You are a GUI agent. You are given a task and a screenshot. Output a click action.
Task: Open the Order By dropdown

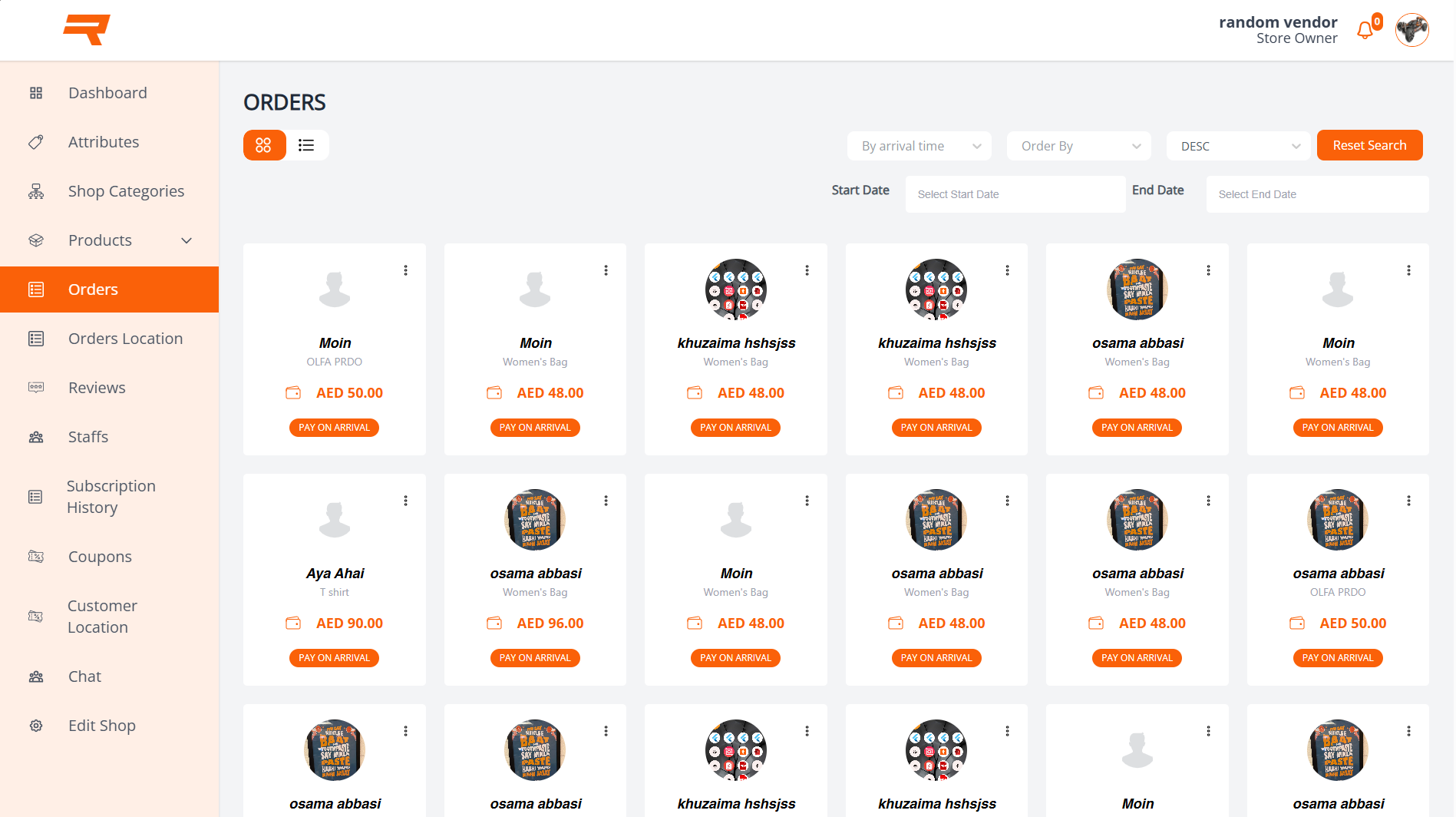point(1079,146)
